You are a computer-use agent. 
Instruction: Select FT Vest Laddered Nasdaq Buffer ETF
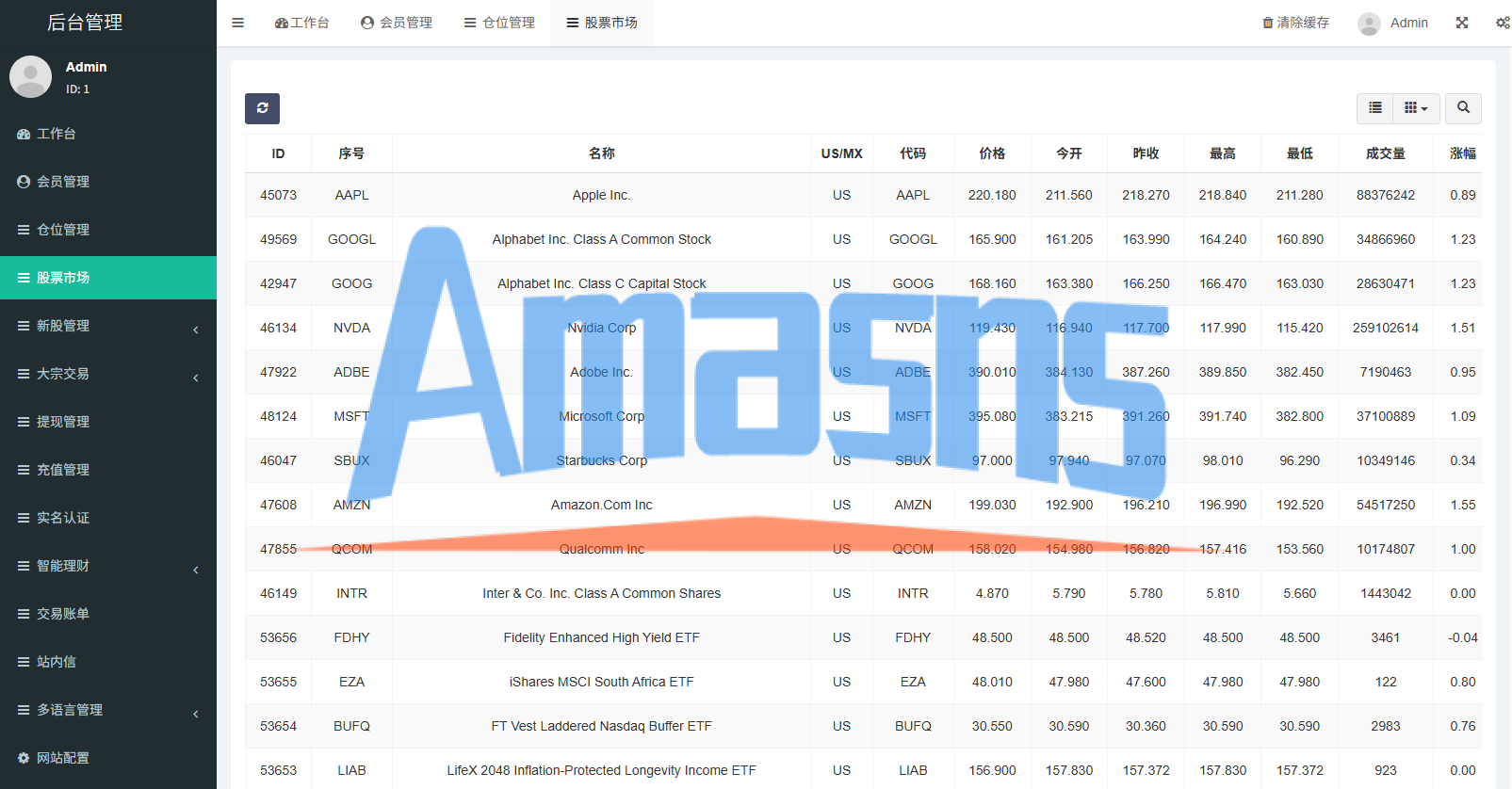[x=601, y=726]
